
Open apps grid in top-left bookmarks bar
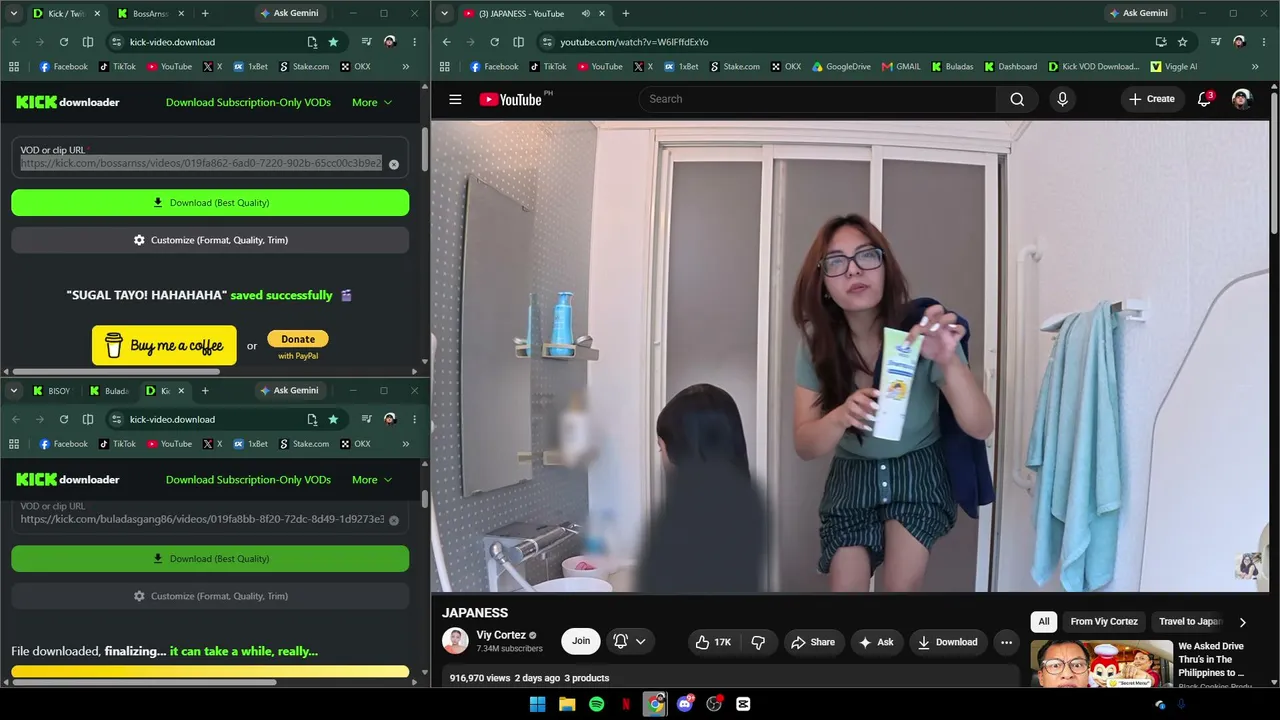14,67
